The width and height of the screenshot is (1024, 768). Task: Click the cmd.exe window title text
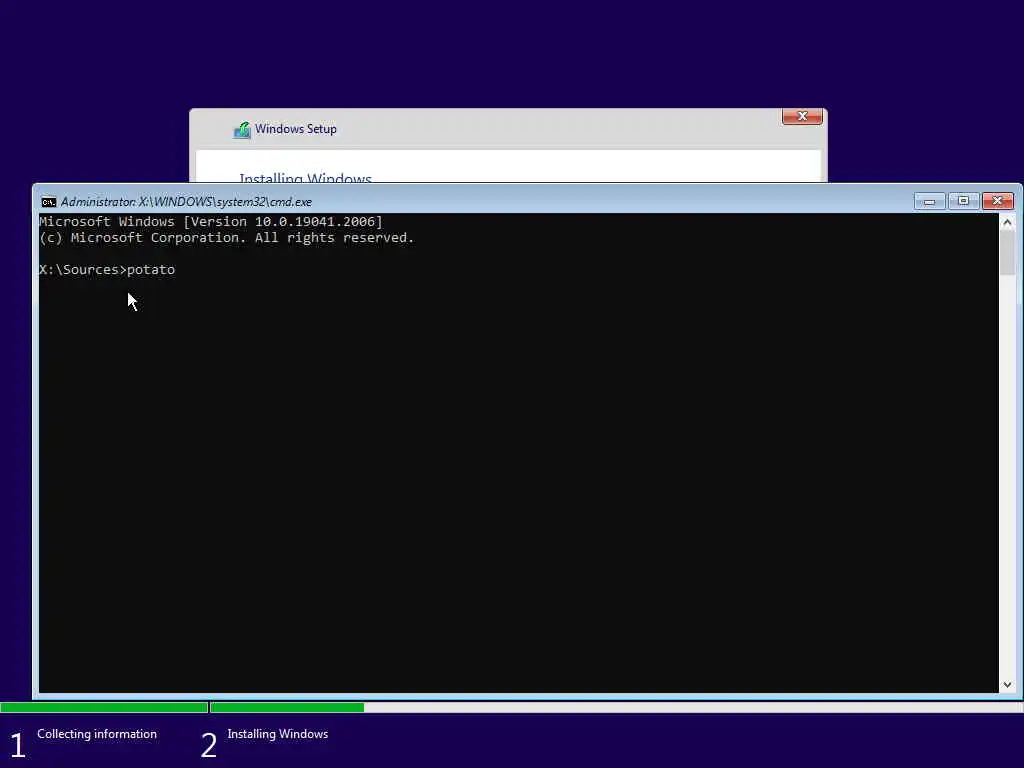pos(186,202)
